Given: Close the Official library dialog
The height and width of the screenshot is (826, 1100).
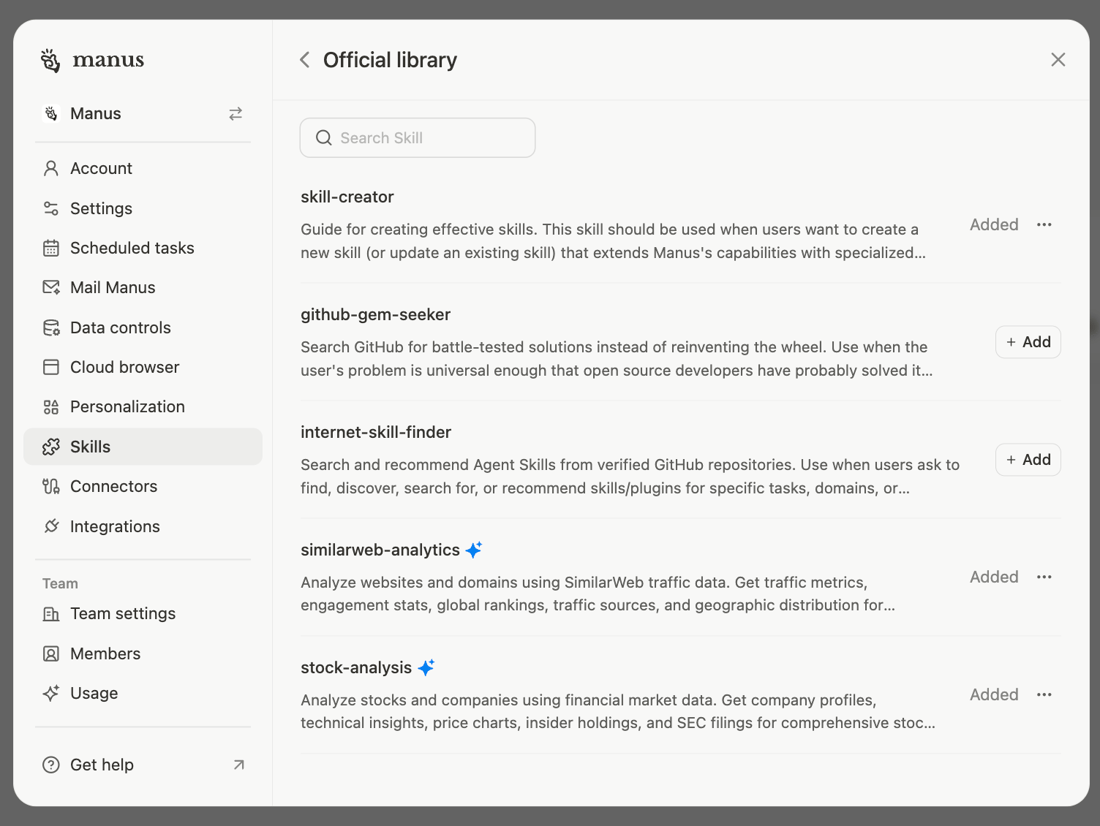Looking at the screenshot, I should [1058, 60].
